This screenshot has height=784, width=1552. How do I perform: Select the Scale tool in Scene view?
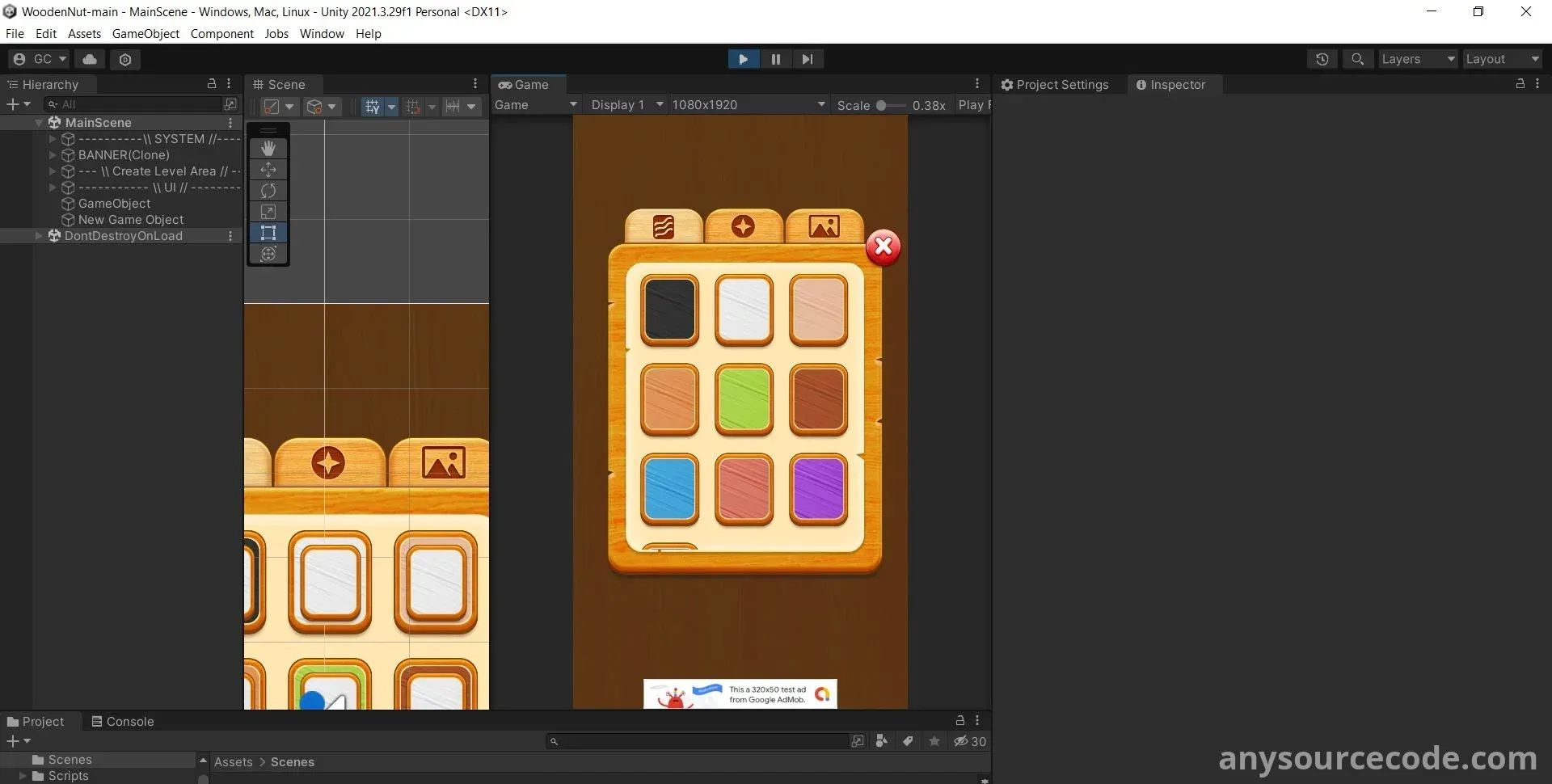click(x=268, y=212)
